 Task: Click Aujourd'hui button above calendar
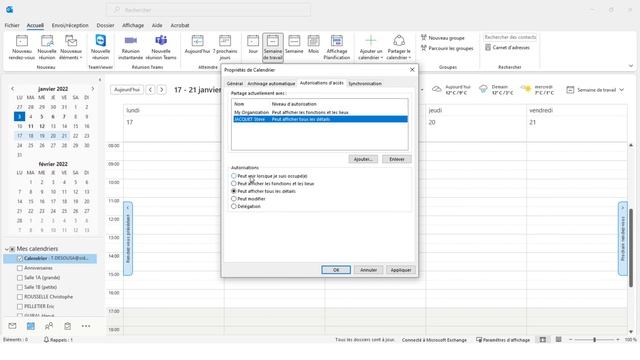click(127, 89)
